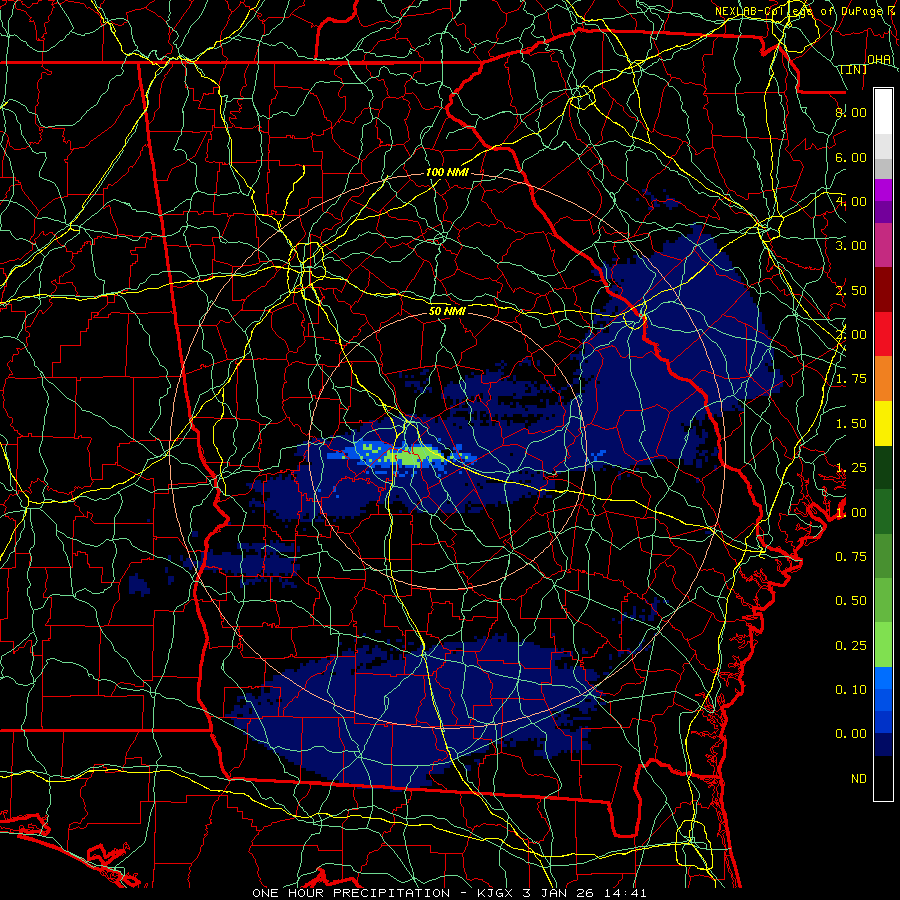Click the dark red 2.50 legend swatch
900x900 pixels.
tap(883, 290)
